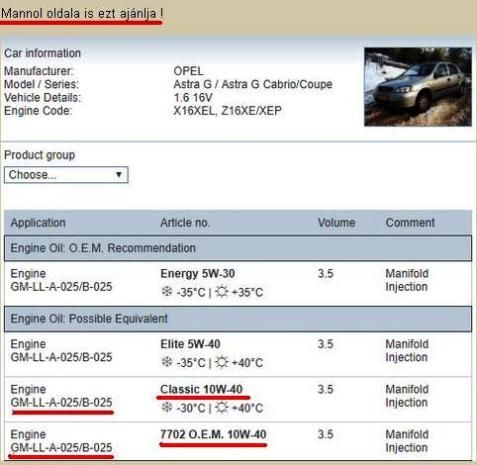Click volume 3.5 in the Energy 5W-30 row

[x=325, y=274]
